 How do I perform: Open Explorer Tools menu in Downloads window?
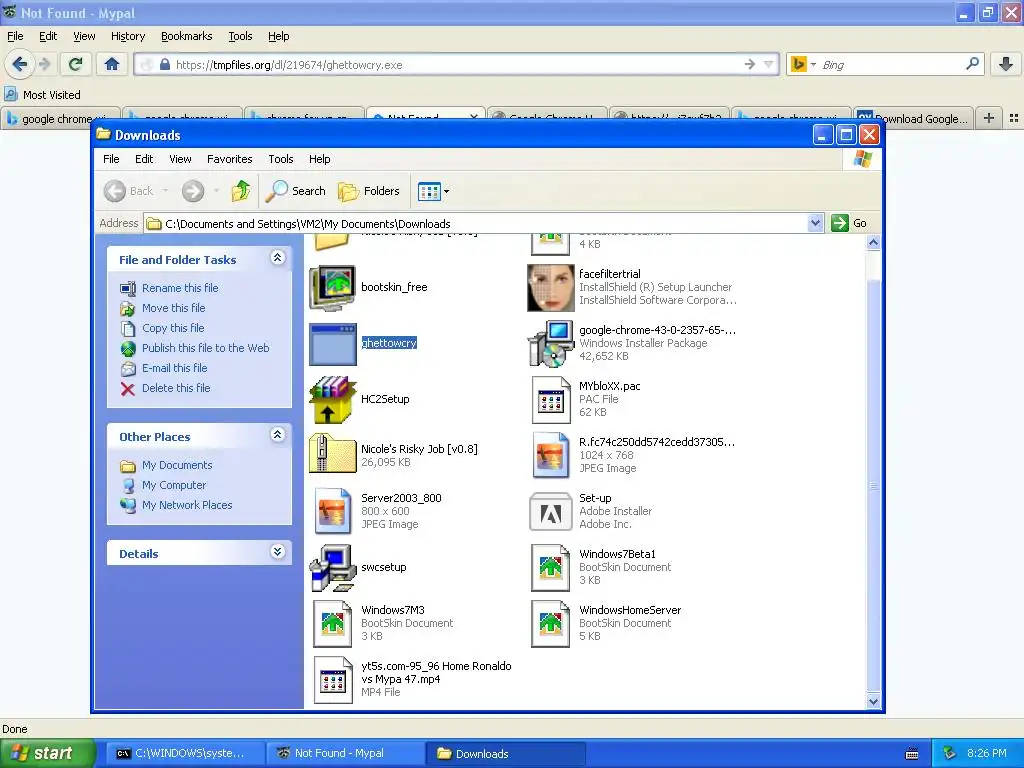click(281, 159)
